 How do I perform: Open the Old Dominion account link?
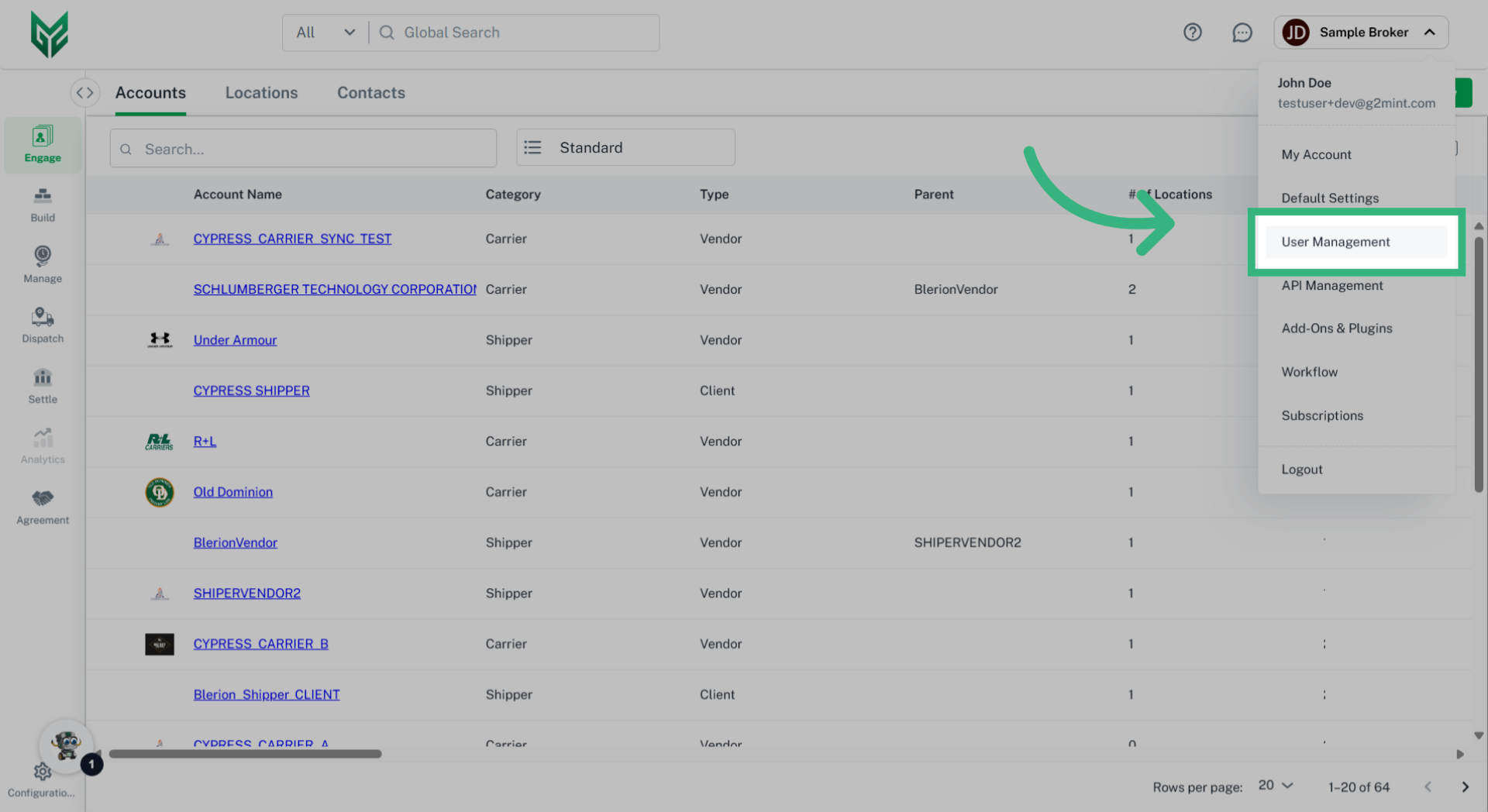pyautogui.click(x=232, y=491)
